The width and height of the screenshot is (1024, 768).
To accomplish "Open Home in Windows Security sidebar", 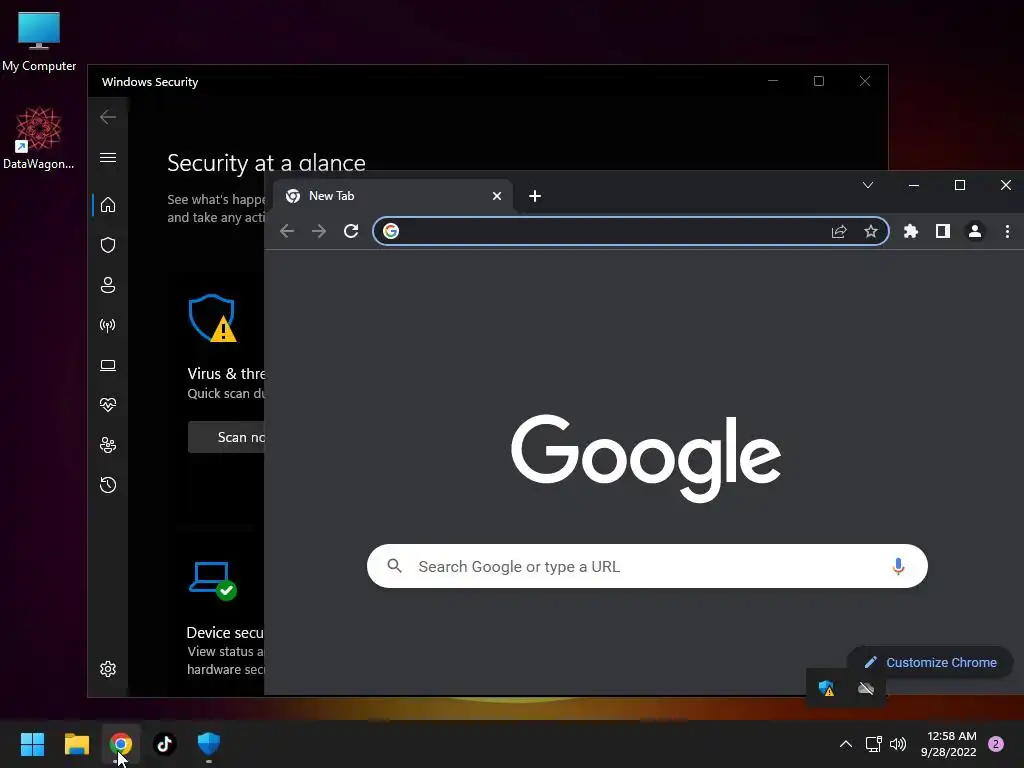I will (108, 205).
